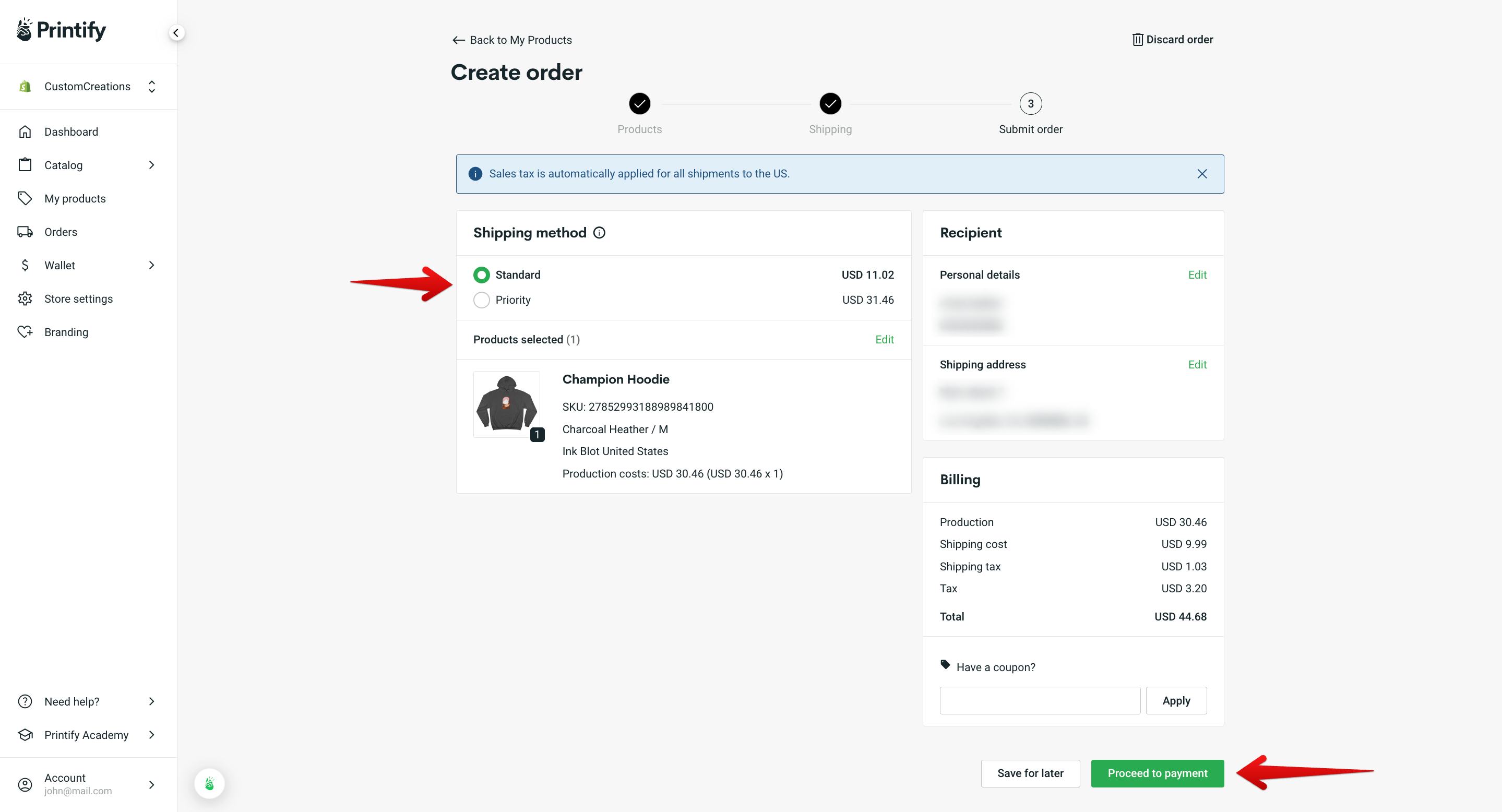Edit Personal details
Screen dimensions: 1502x812
click(1197, 274)
